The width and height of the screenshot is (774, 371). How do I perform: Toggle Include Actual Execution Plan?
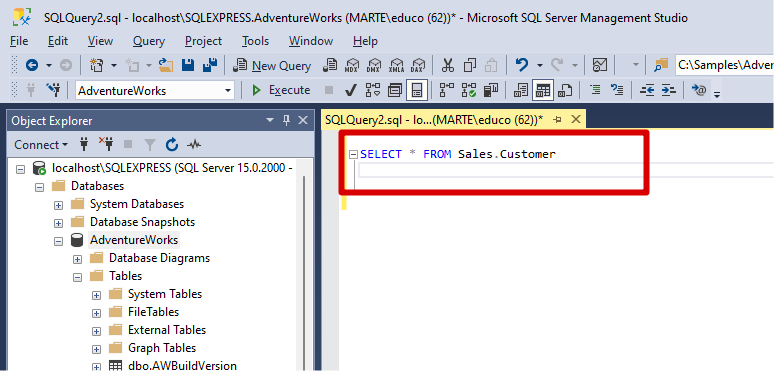pyautogui.click(x=446, y=90)
